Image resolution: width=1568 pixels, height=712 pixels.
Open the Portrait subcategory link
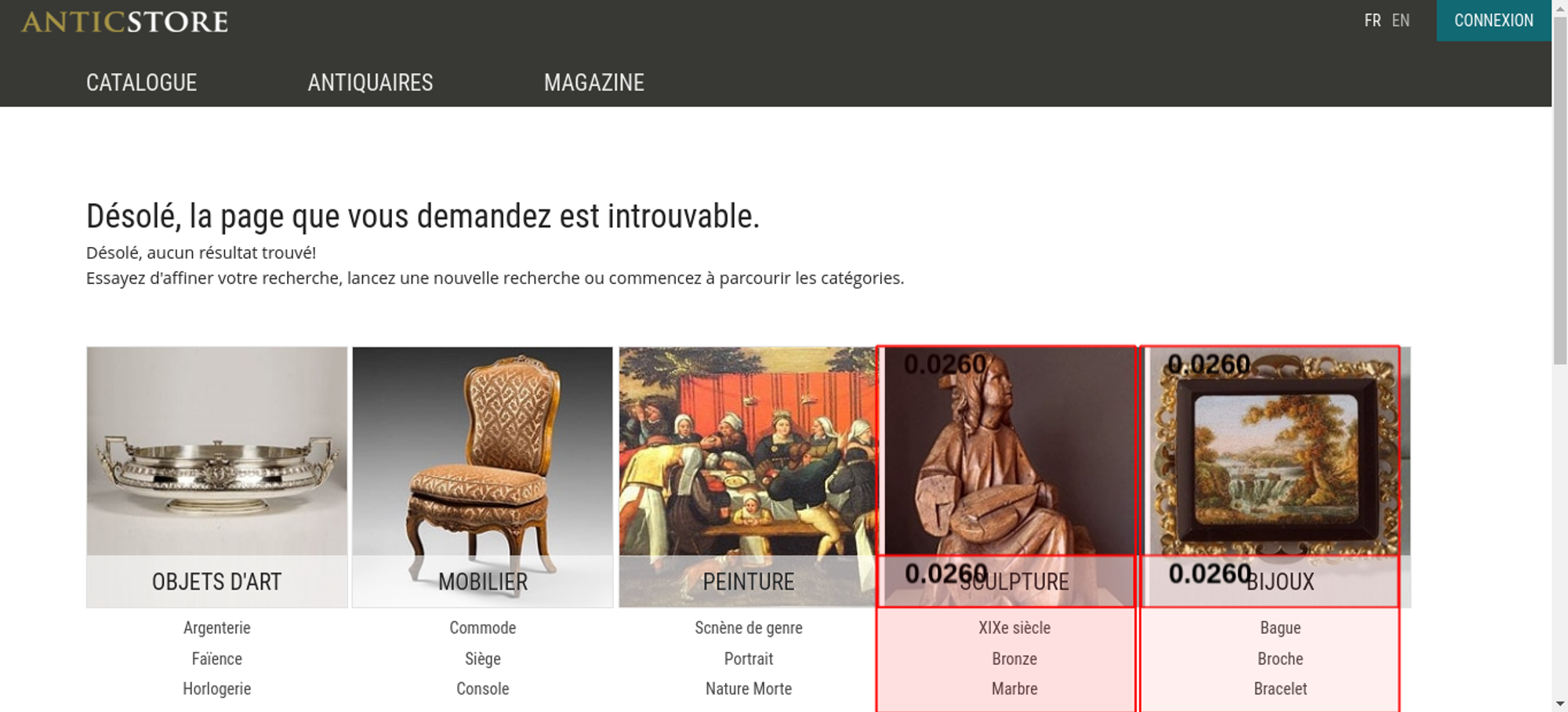coord(749,659)
